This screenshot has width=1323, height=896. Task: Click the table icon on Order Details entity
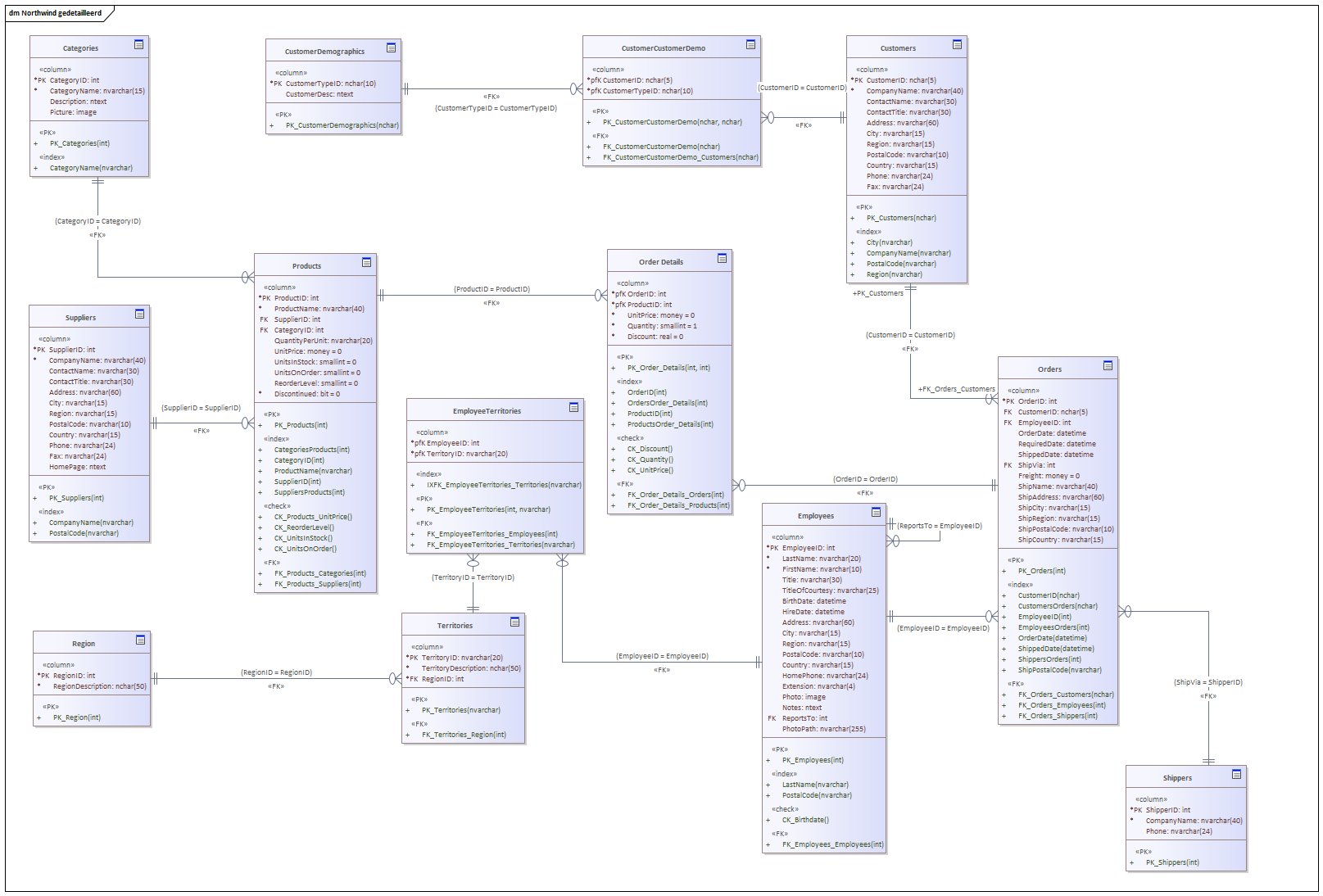[722, 259]
